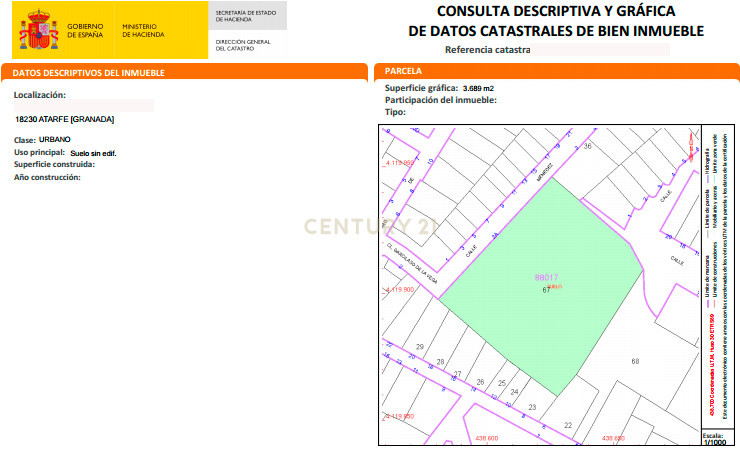740x452 pixels.
Task: Click the CL GARCILASO DE LA VEGA street label
Action: click(412, 263)
